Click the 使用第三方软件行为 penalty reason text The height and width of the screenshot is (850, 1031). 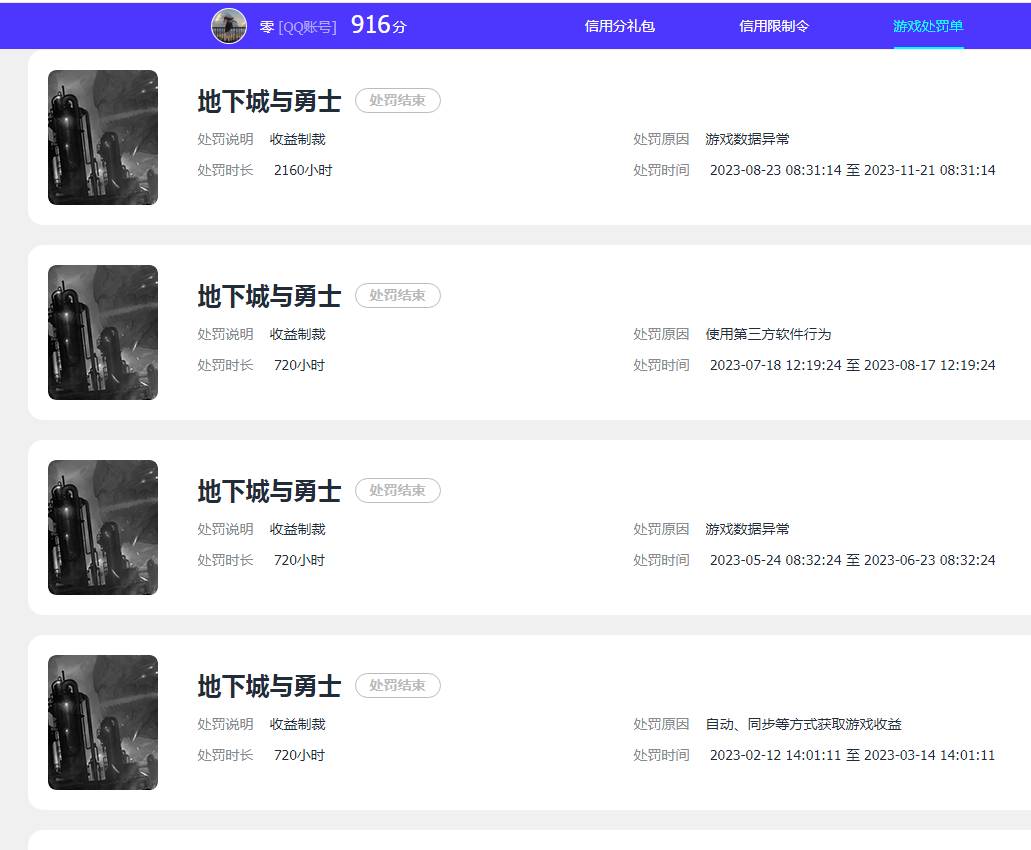pyautogui.click(x=768, y=334)
